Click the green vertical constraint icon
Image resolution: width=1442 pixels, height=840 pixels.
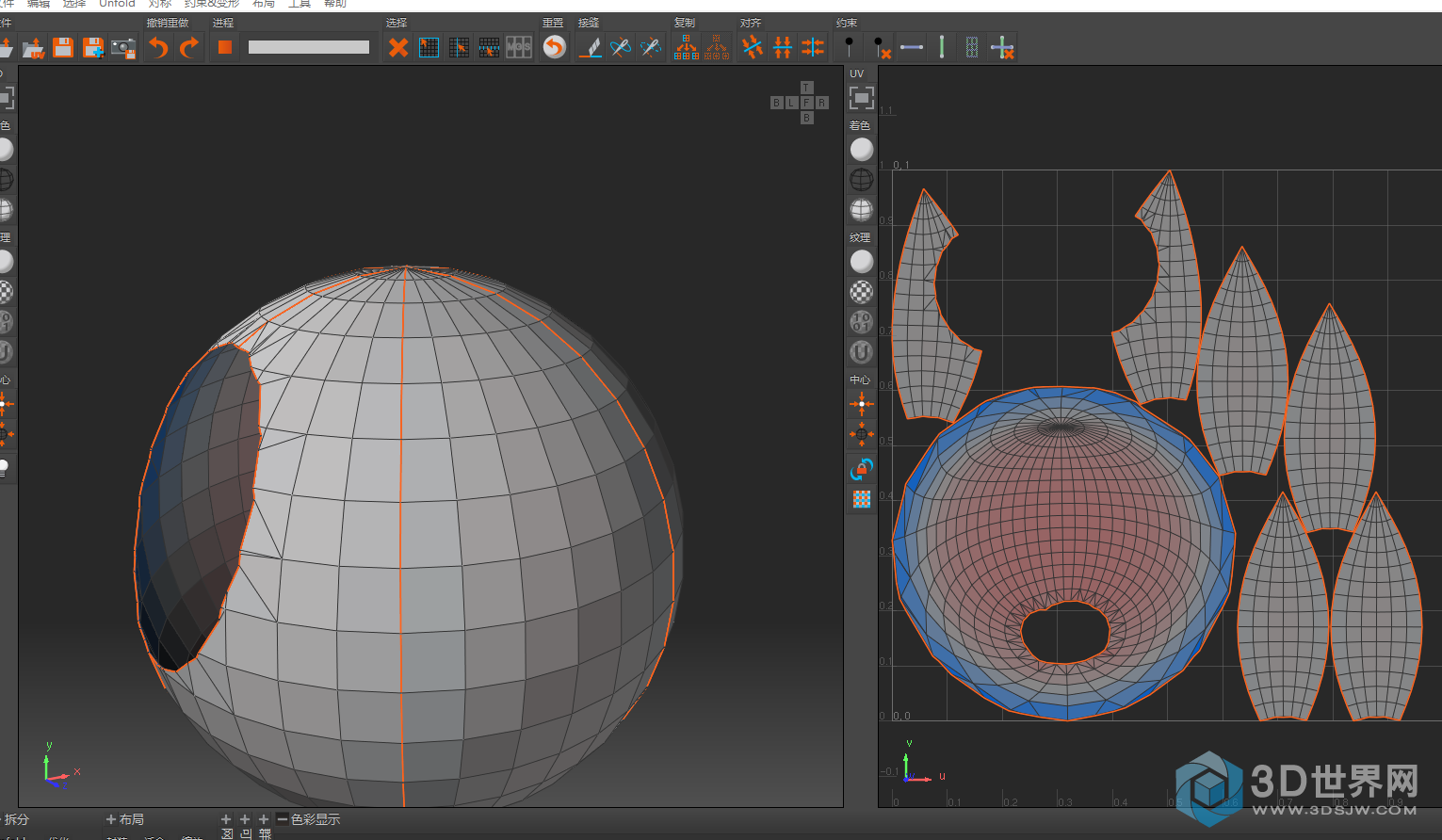pyautogui.click(x=941, y=47)
